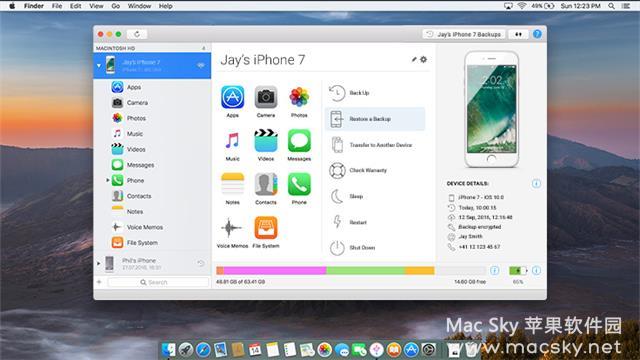The image size is (640, 360).
Task: Click the Back Up action
Action: pos(375,93)
